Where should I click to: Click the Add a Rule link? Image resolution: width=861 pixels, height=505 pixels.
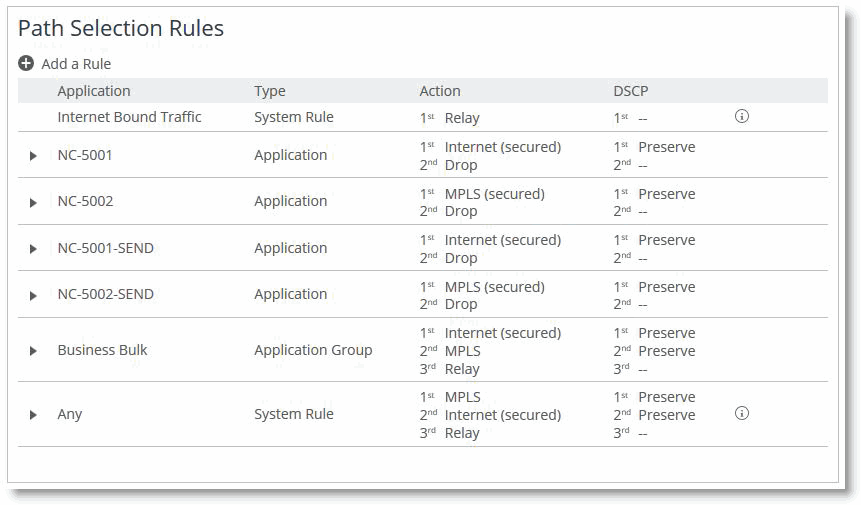coord(76,64)
